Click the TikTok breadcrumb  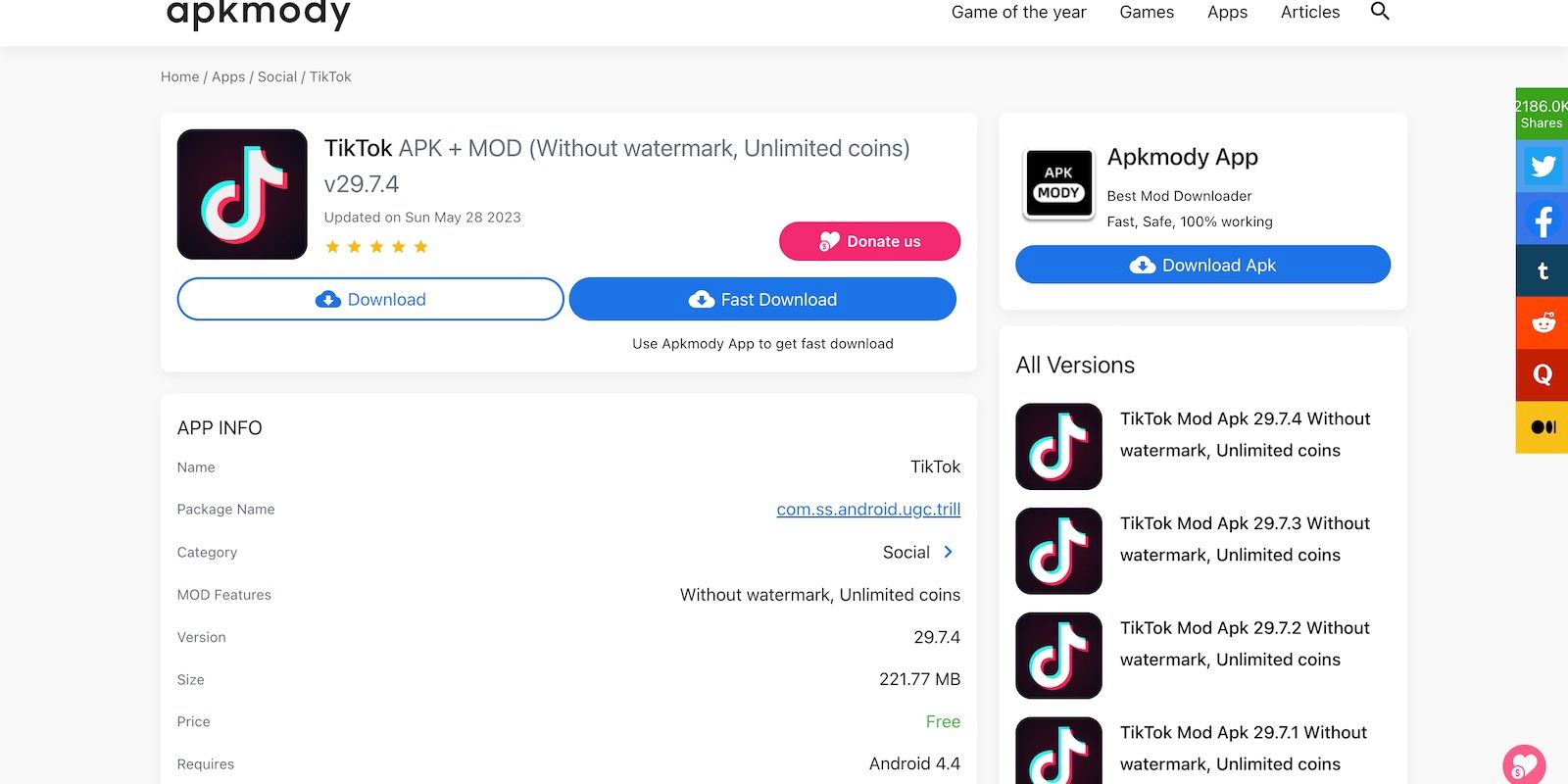pos(330,76)
